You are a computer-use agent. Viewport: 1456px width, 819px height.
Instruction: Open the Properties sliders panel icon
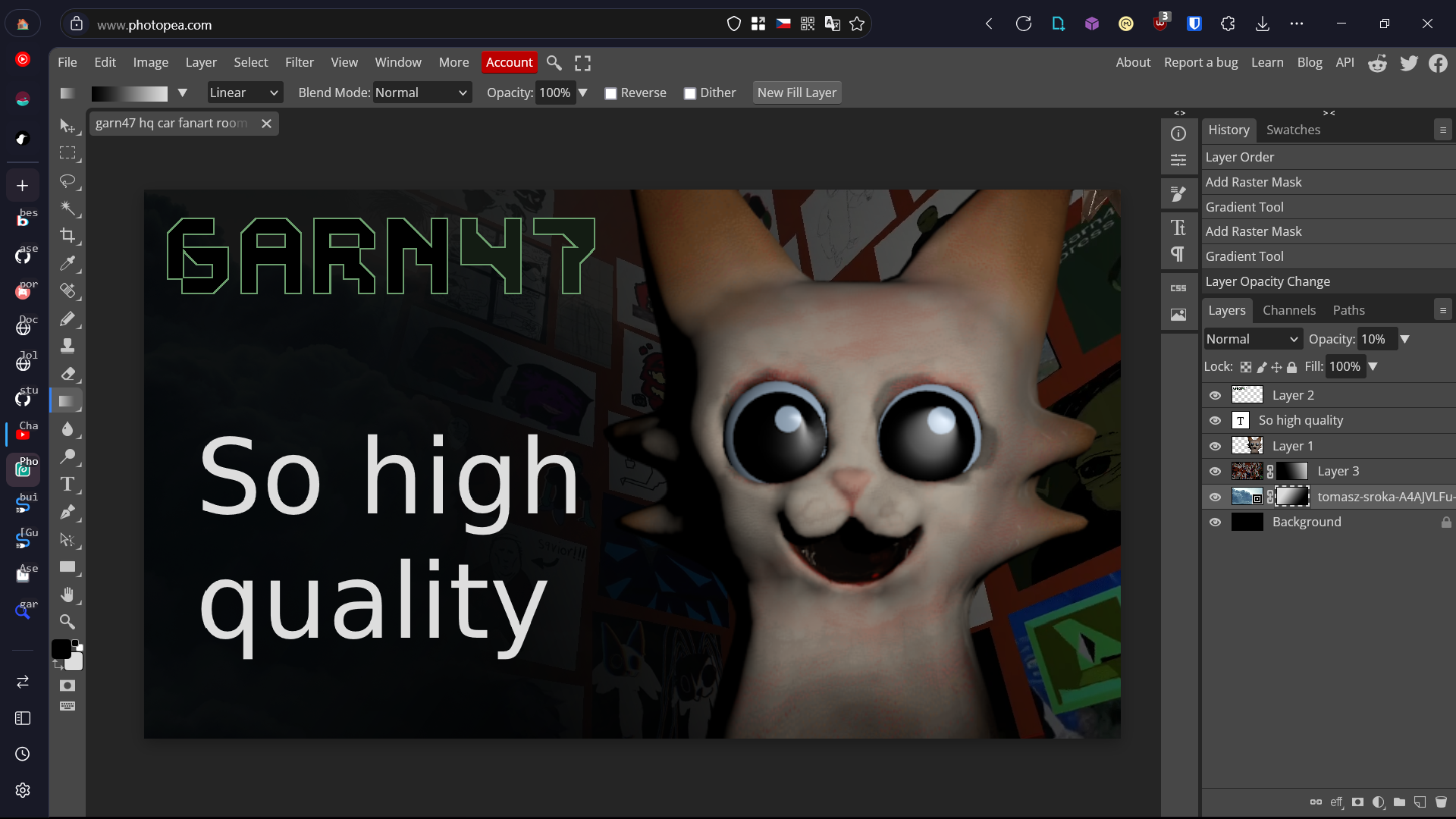point(1178,160)
